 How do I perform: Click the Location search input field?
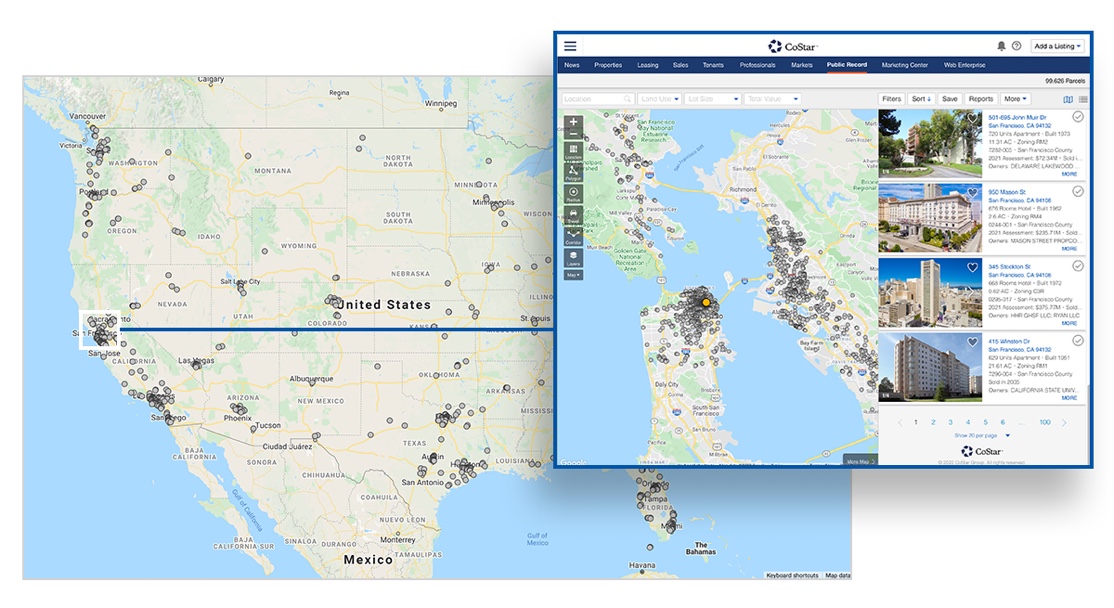[x=597, y=99]
